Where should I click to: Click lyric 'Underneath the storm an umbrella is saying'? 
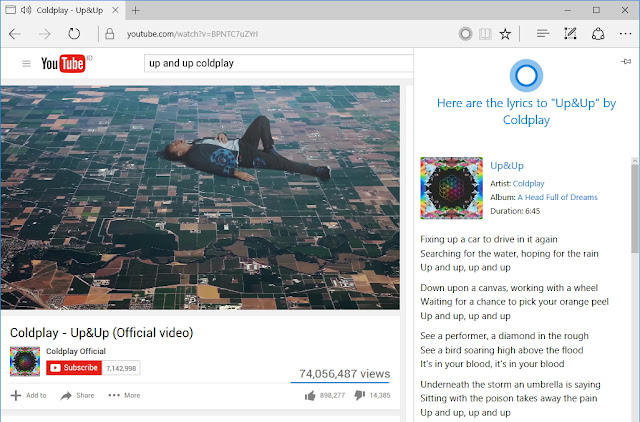[510, 384]
